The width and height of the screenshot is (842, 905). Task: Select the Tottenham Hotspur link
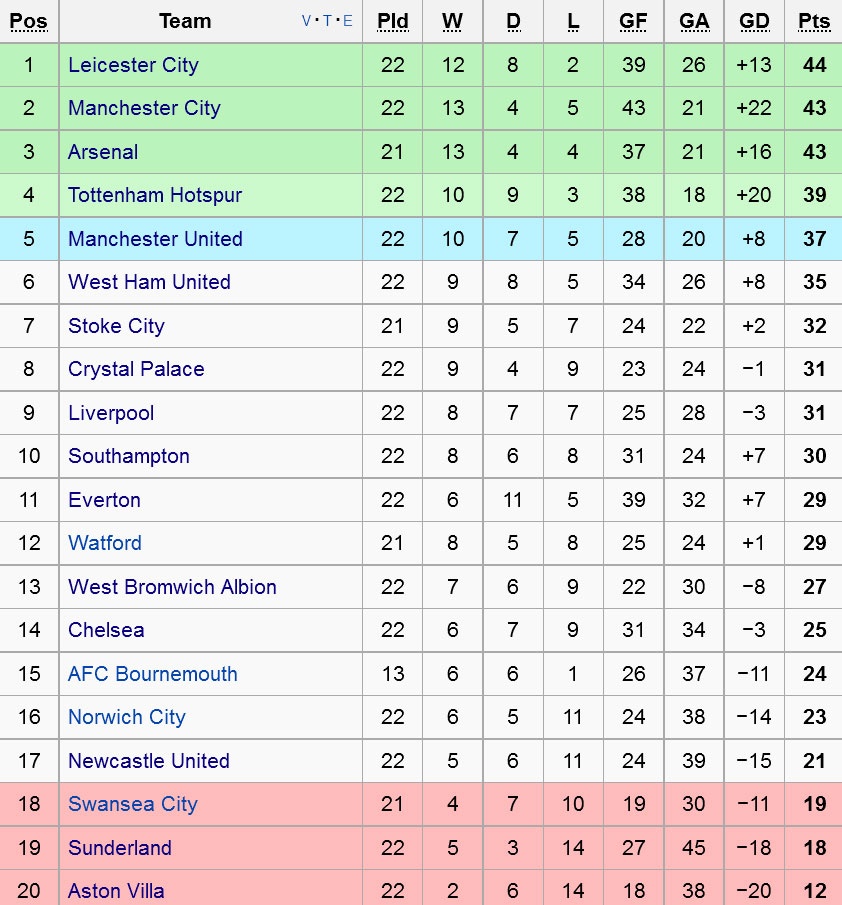pyautogui.click(x=155, y=195)
